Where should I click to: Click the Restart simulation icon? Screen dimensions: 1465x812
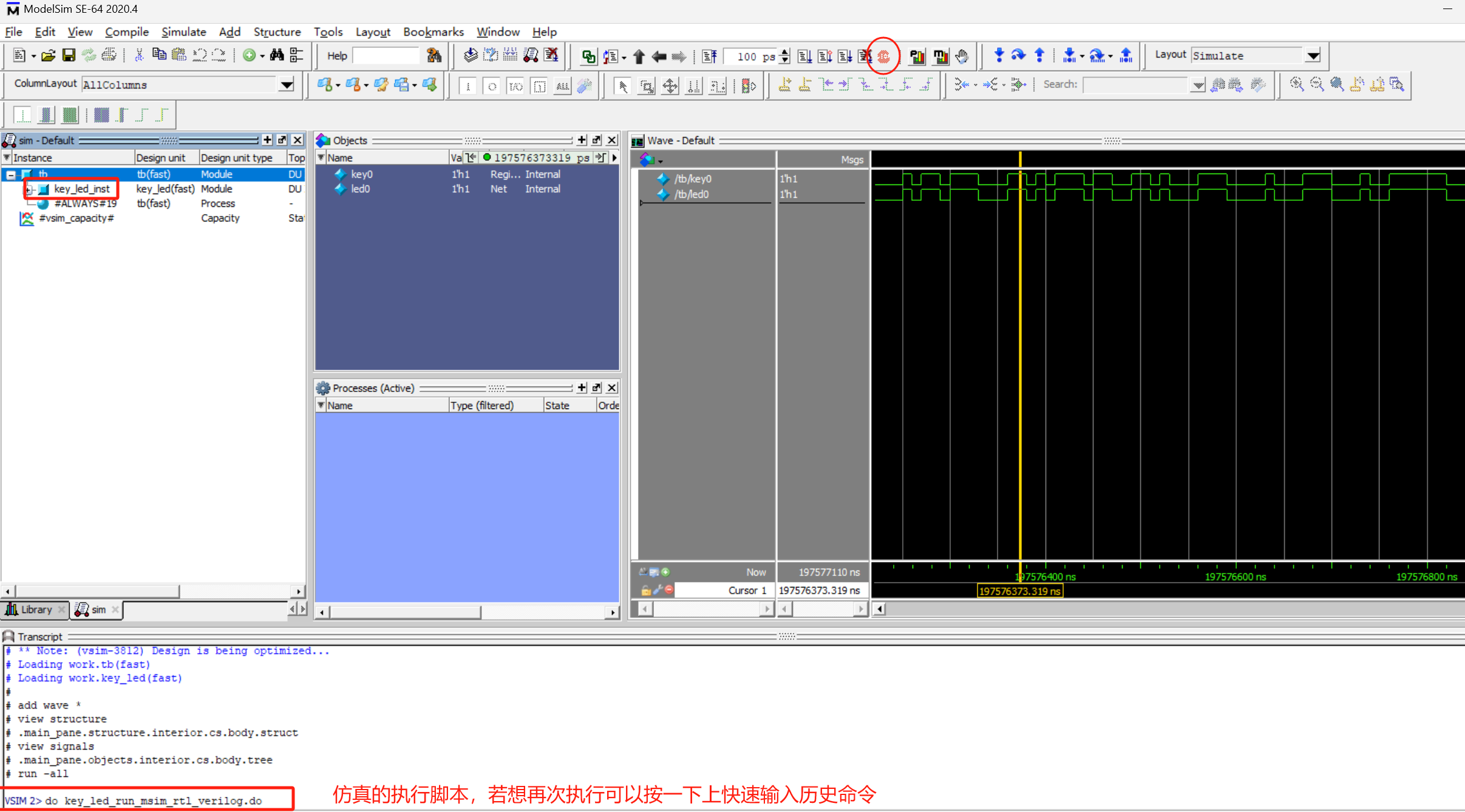(x=709, y=56)
